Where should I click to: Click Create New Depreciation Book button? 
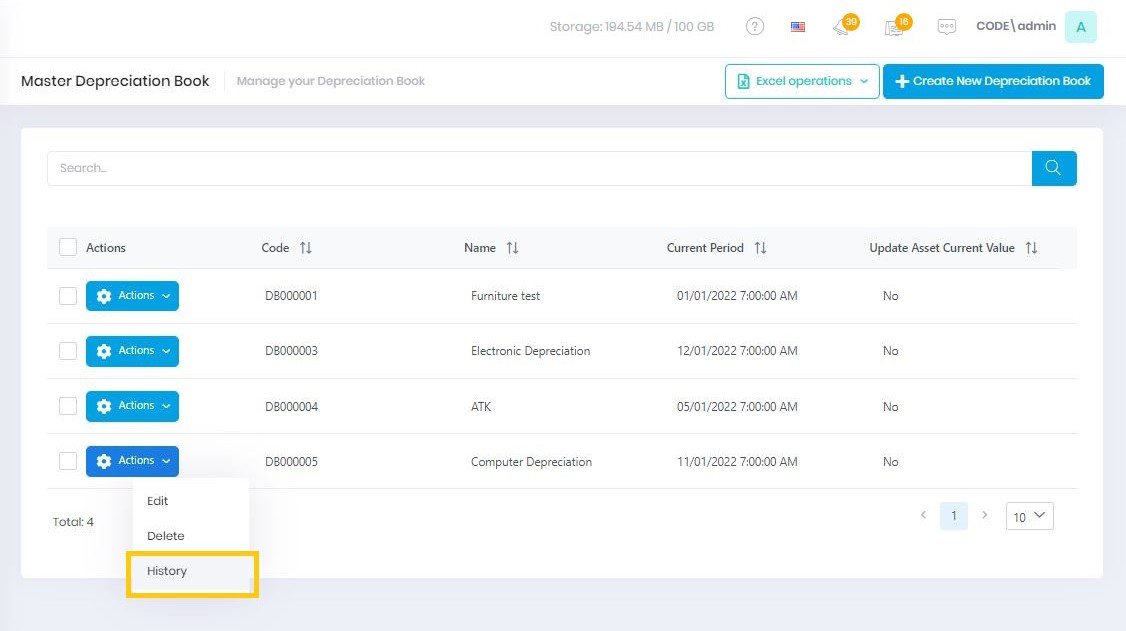(x=993, y=82)
